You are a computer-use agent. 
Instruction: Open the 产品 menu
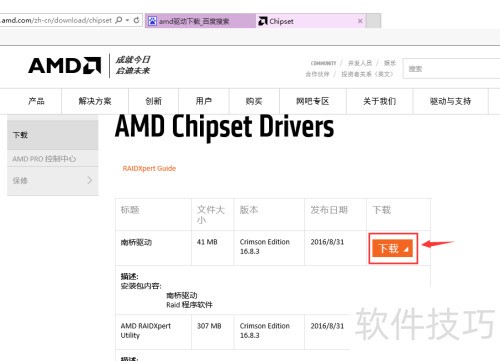pyautogui.click(x=36, y=101)
